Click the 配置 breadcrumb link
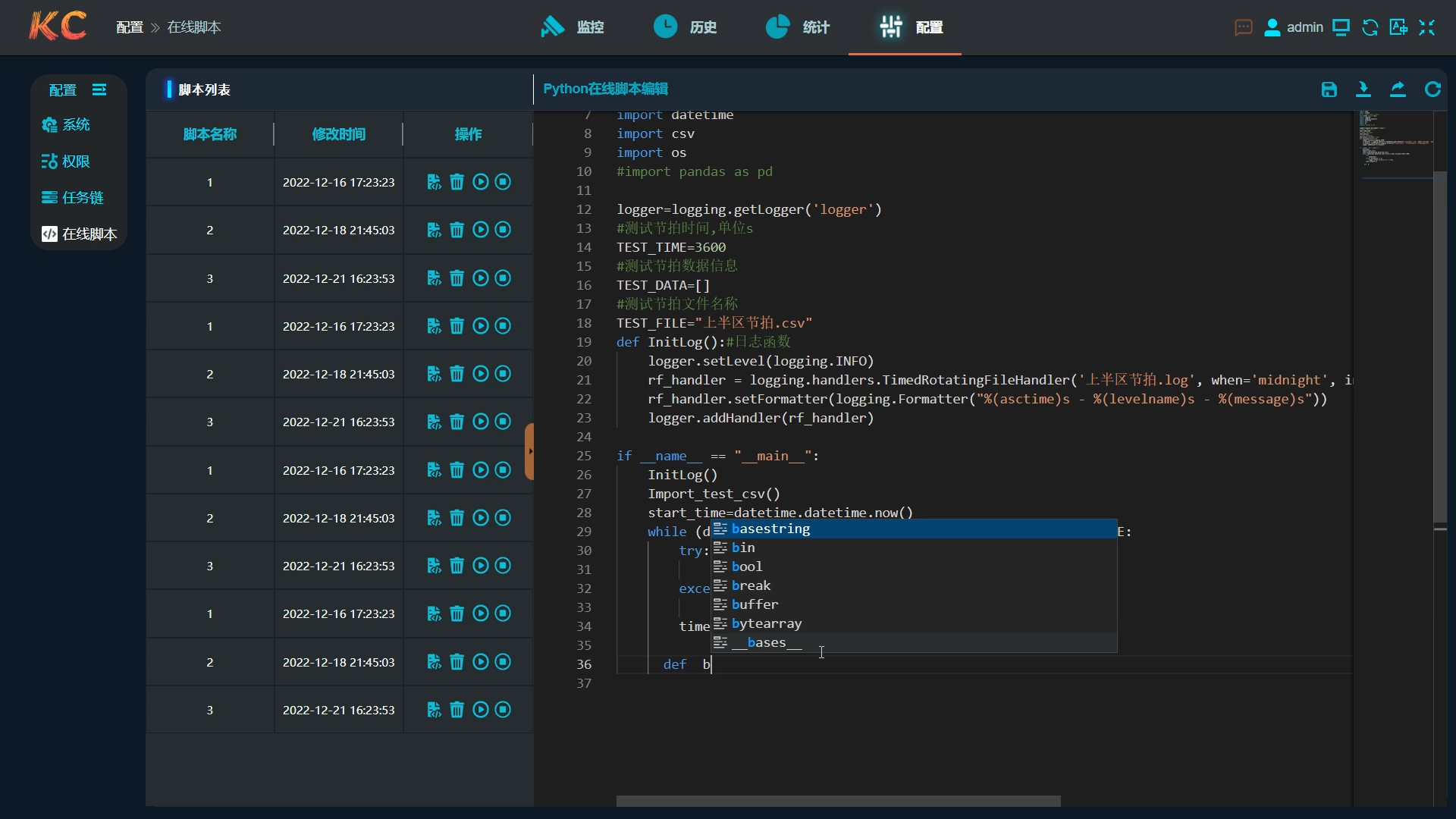The height and width of the screenshot is (819, 1456). coord(130,27)
